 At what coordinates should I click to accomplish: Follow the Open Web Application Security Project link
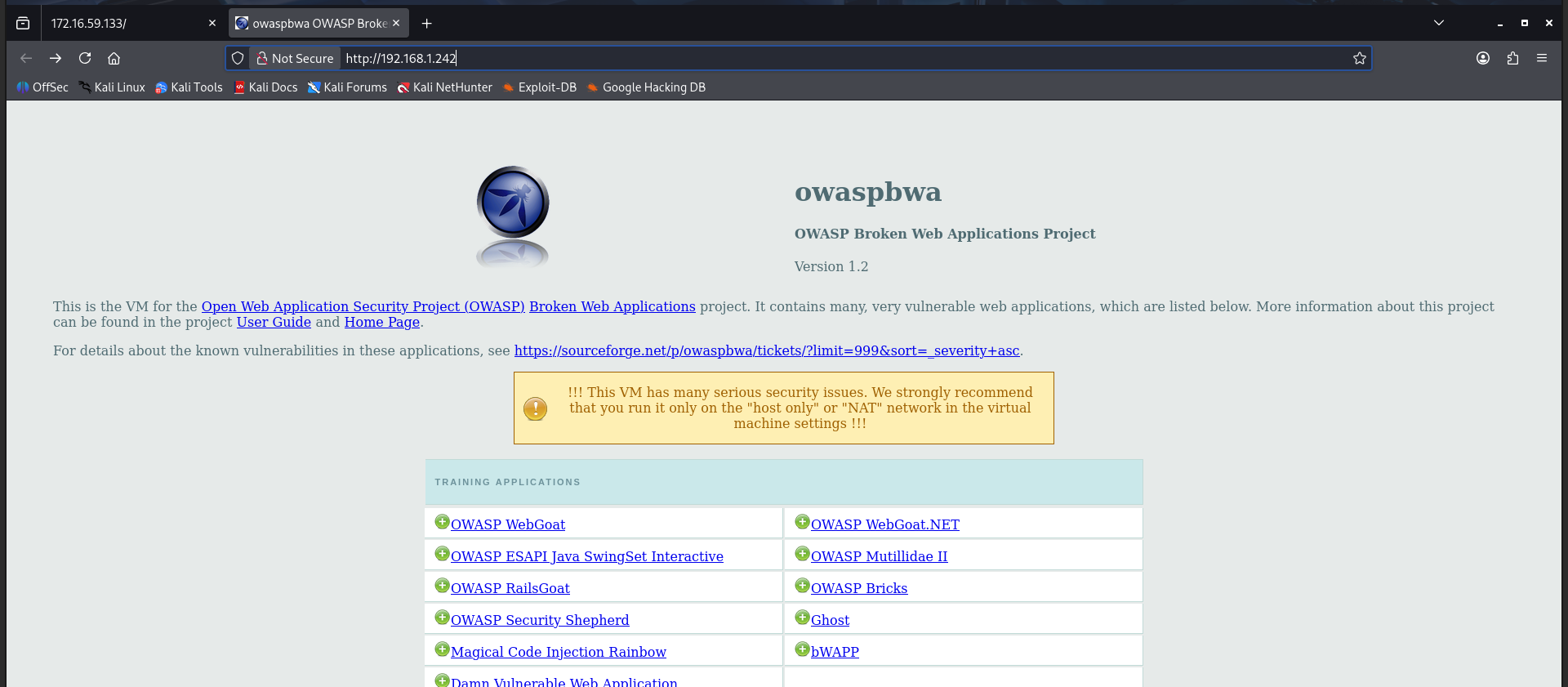point(363,306)
